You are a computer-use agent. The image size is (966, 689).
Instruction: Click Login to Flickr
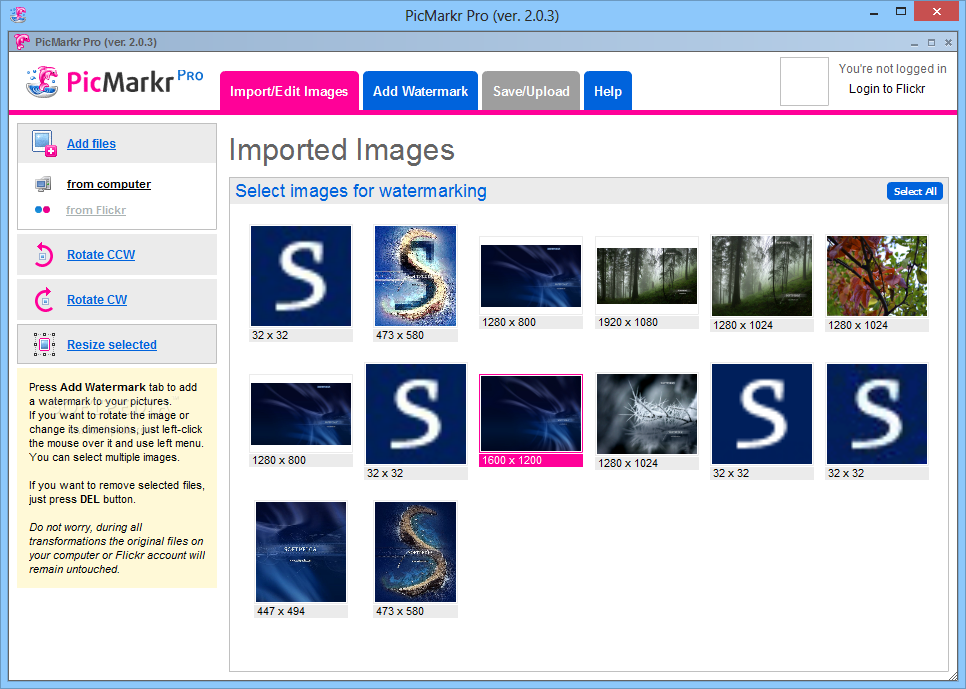tap(887, 89)
